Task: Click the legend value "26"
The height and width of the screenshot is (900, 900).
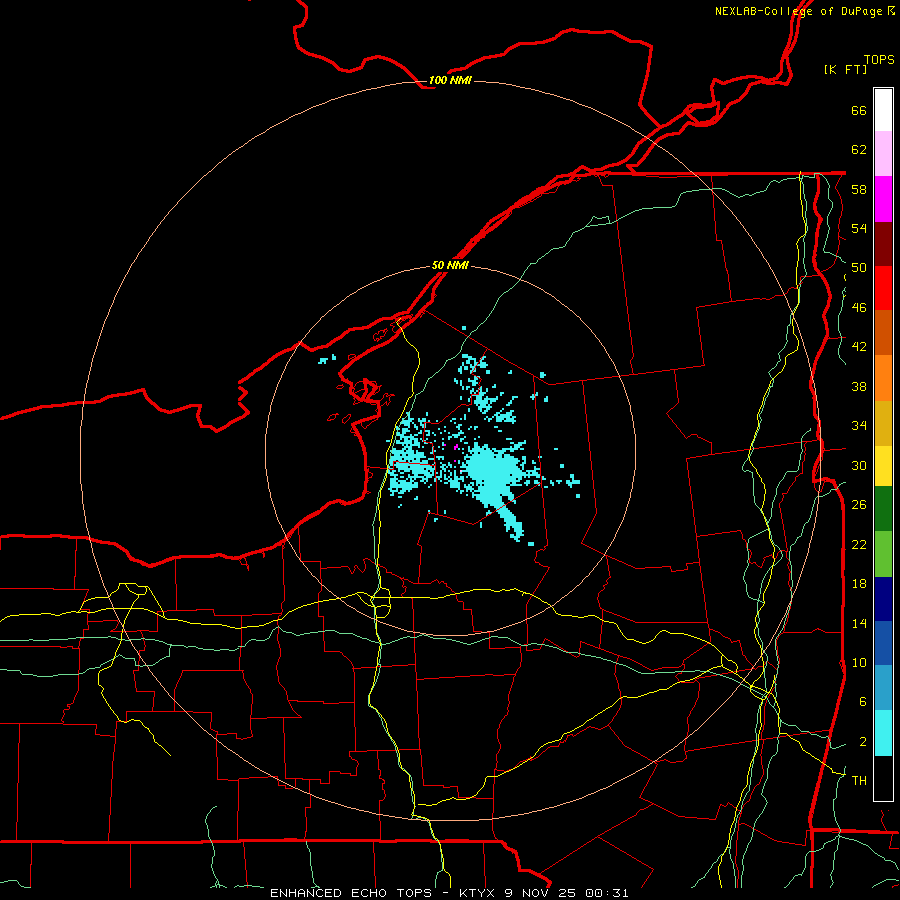Action: 859,504
